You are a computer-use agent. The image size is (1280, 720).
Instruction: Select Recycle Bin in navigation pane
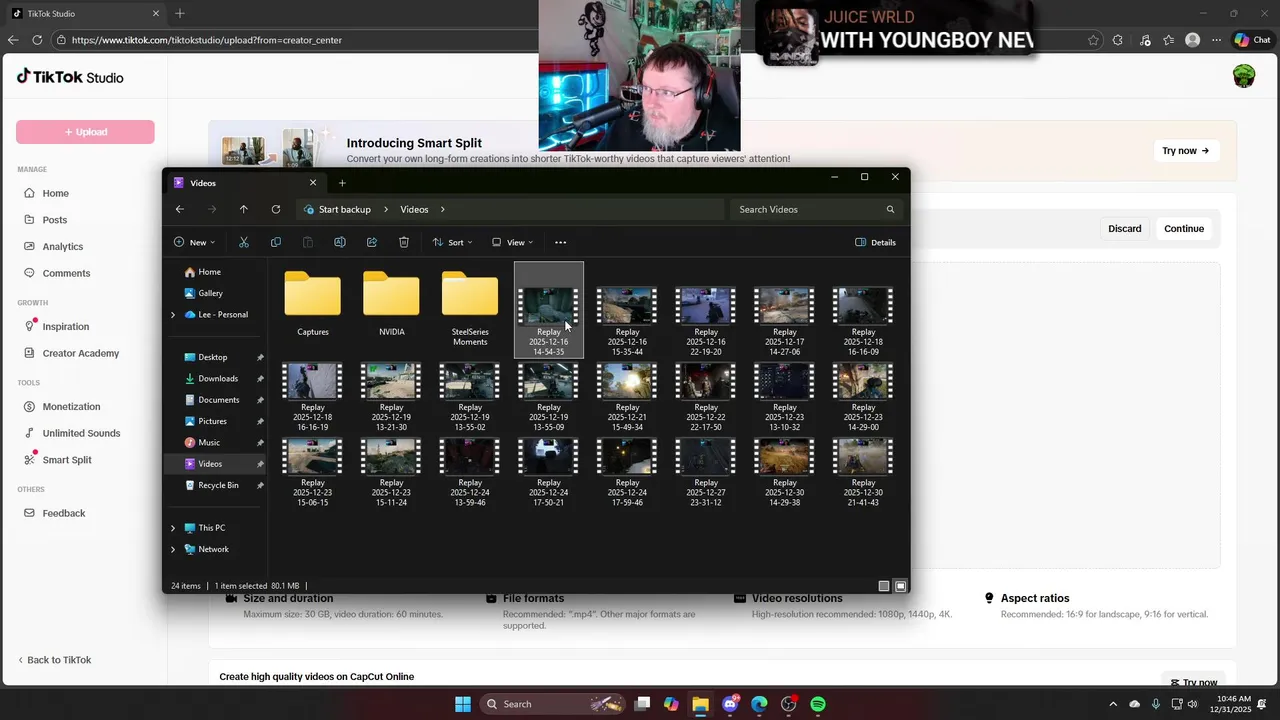[217, 485]
